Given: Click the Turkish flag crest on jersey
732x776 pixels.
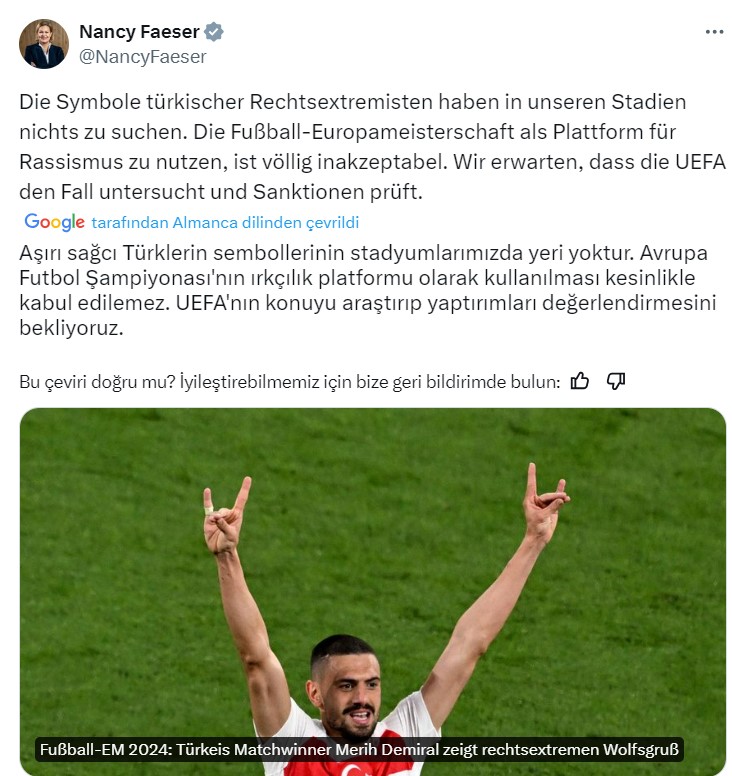Looking at the screenshot, I should pyautogui.click(x=351, y=770).
